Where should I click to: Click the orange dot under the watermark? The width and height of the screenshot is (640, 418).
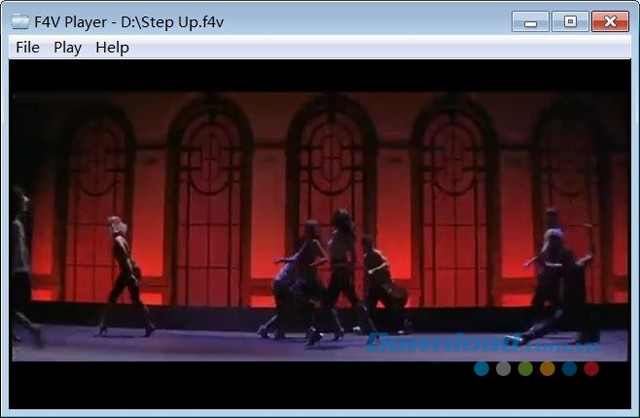pos(547,368)
